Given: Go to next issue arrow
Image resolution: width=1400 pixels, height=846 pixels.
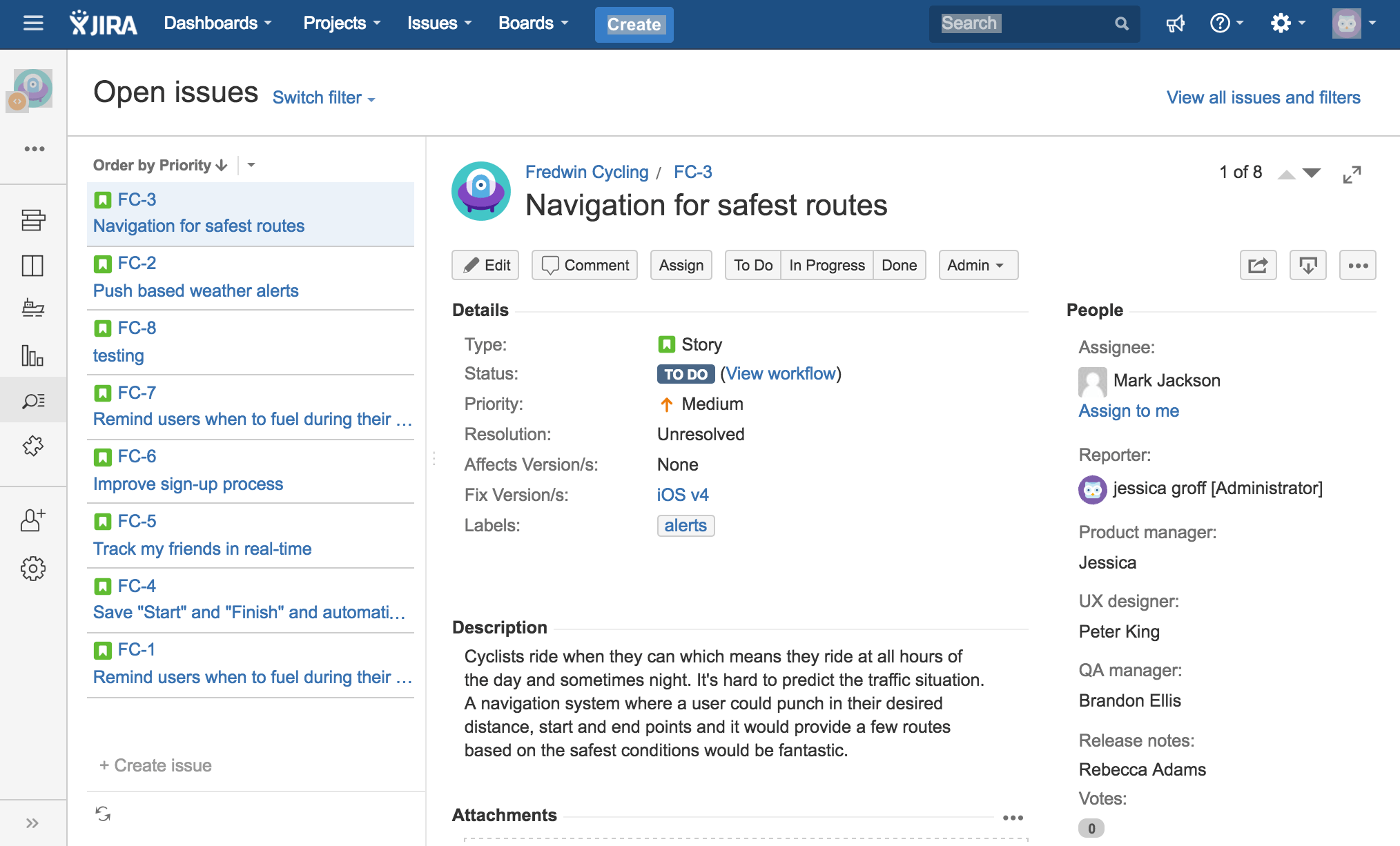Looking at the screenshot, I should [1312, 173].
